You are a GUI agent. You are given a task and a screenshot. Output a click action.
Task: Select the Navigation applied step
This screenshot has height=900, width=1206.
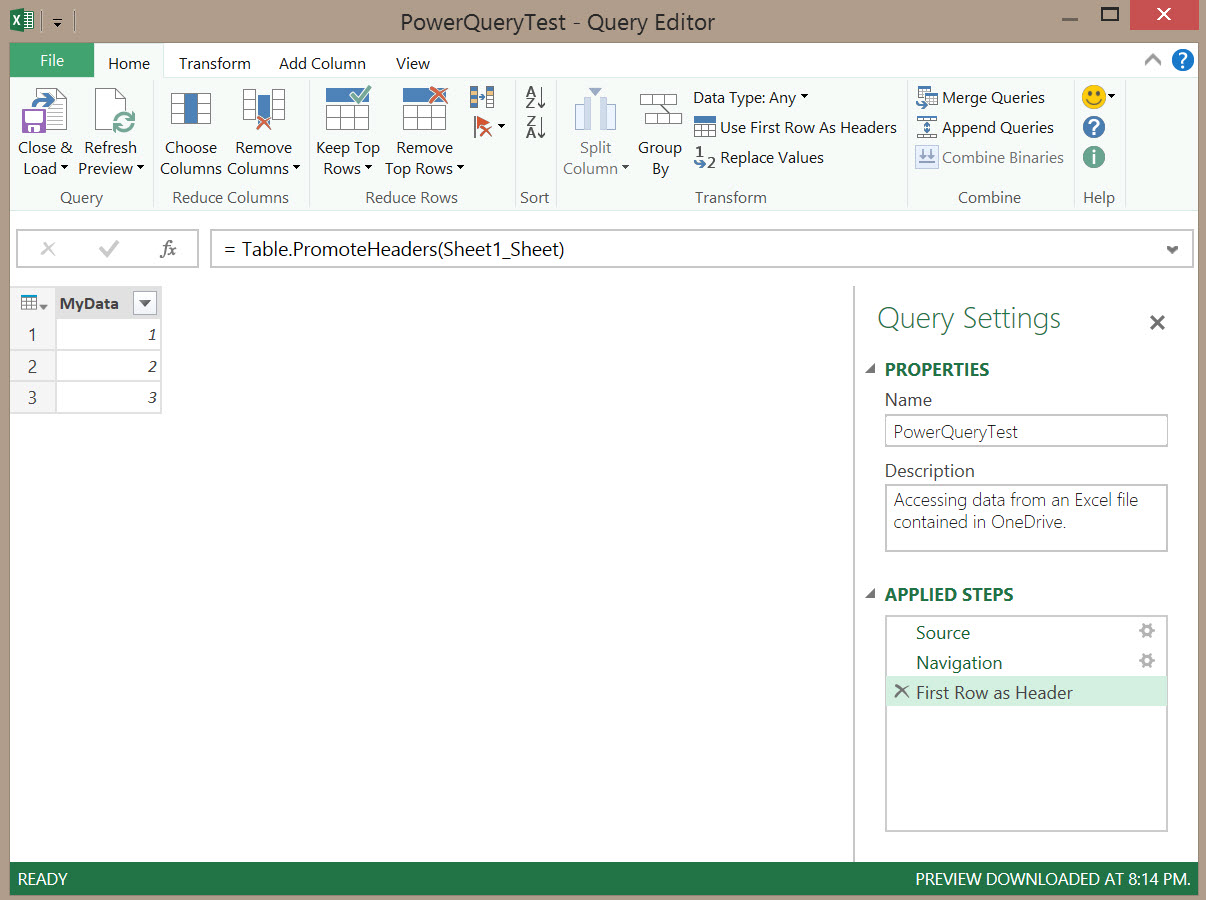coord(1026,662)
